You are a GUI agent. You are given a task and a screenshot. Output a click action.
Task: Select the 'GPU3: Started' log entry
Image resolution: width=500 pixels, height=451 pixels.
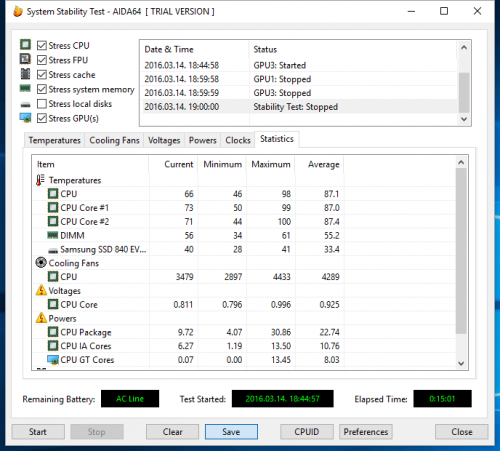coord(299,65)
